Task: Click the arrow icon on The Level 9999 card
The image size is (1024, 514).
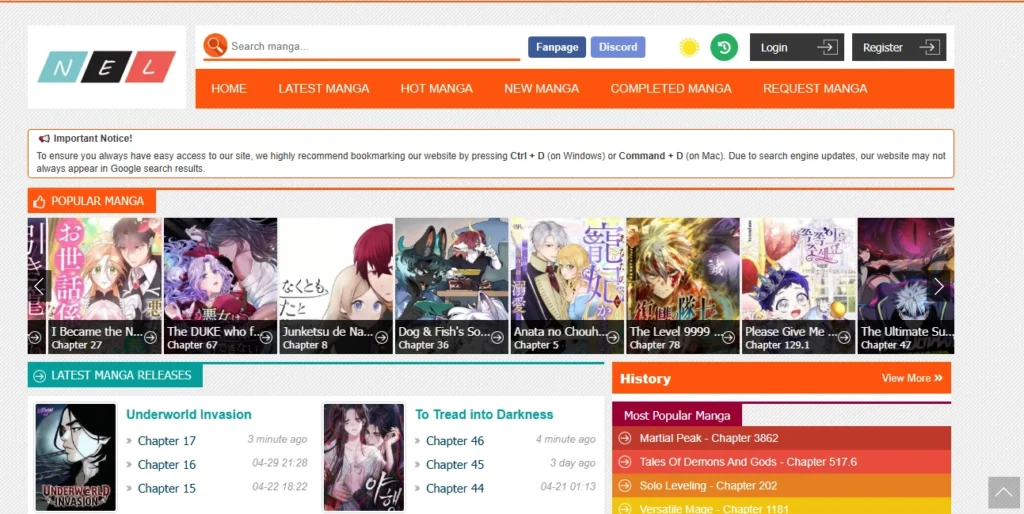Action: click(728, 337)
